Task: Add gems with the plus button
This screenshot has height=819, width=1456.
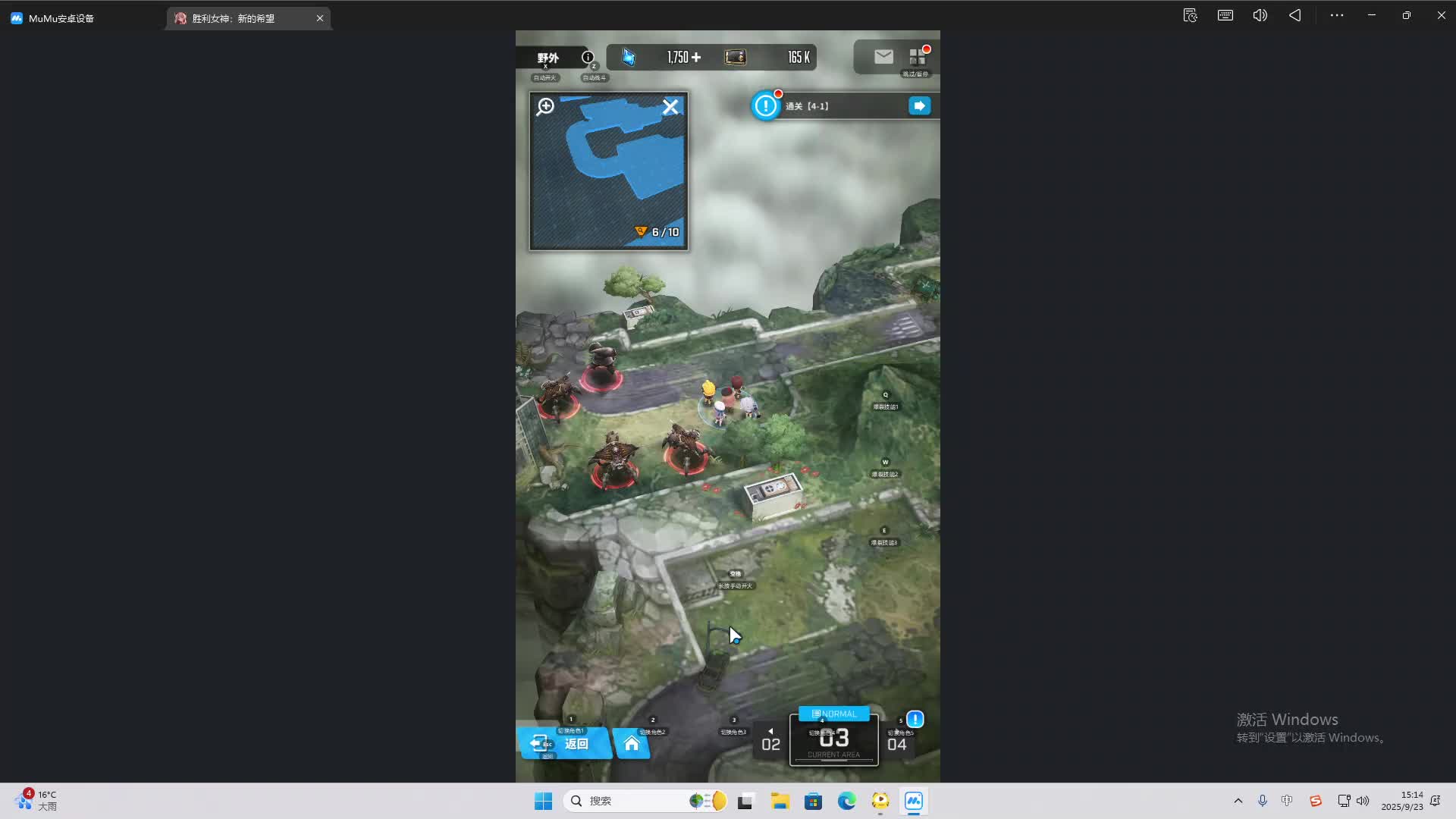Action: 696,58
